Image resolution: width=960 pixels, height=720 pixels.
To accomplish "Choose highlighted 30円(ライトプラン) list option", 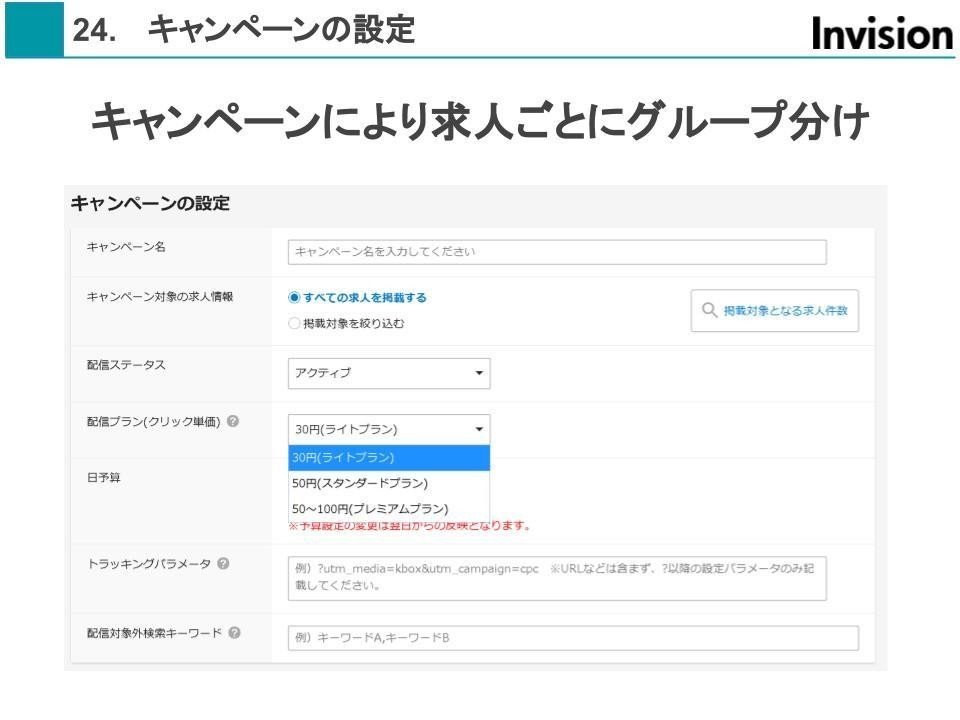I will tap(389, 457).
